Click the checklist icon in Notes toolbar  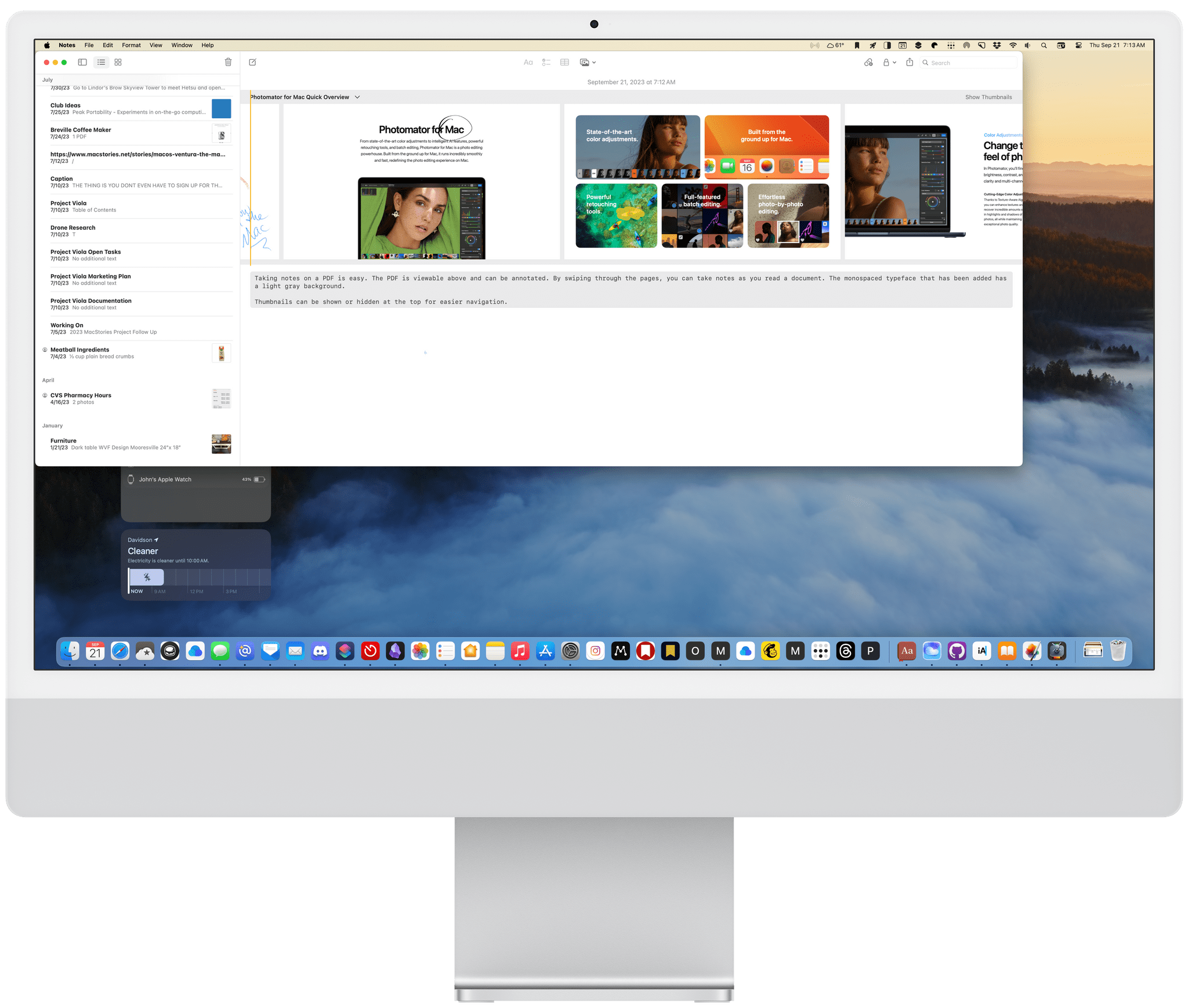click(547, 63)
